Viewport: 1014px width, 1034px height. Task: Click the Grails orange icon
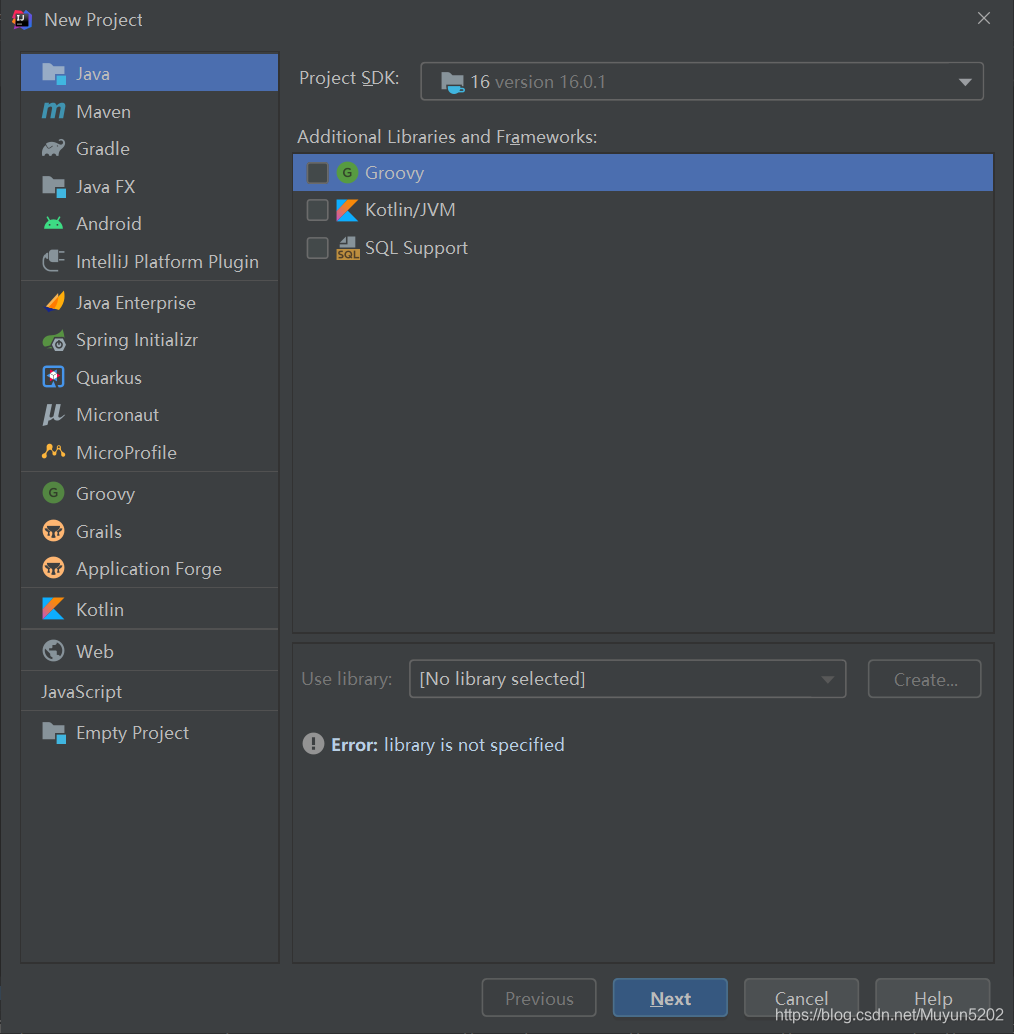tap(53, 531)
